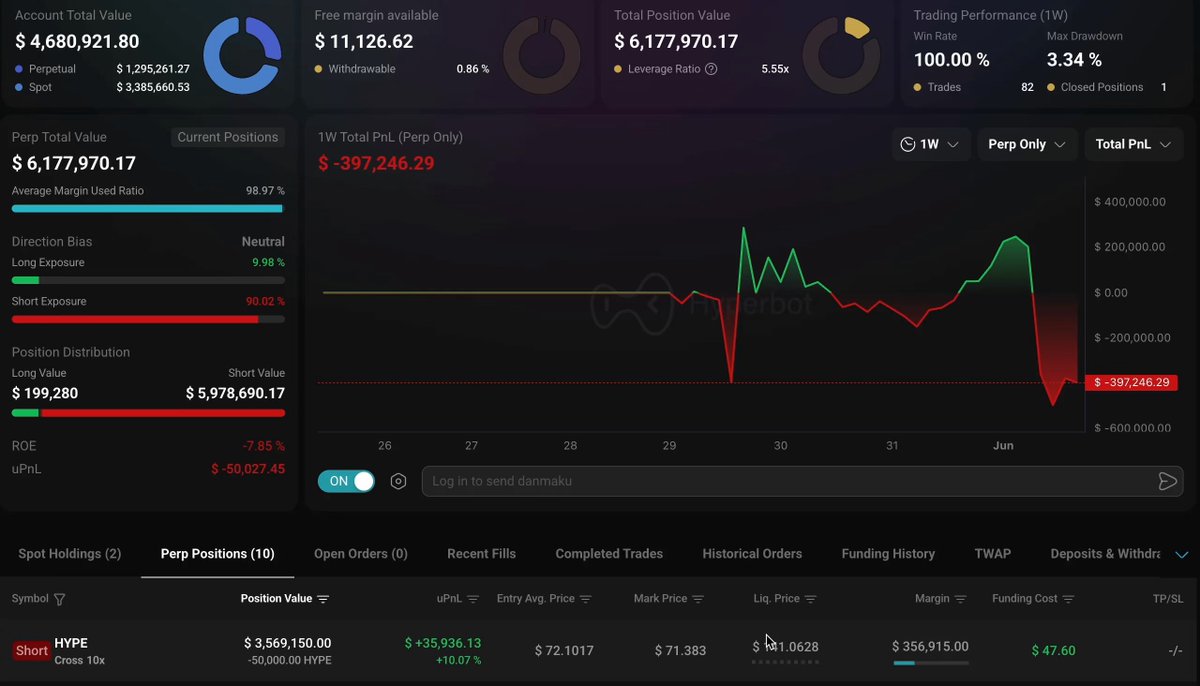Click the Account Total Value donut chart
Screen dimensions: 1200x686
[x=243, y=55]
